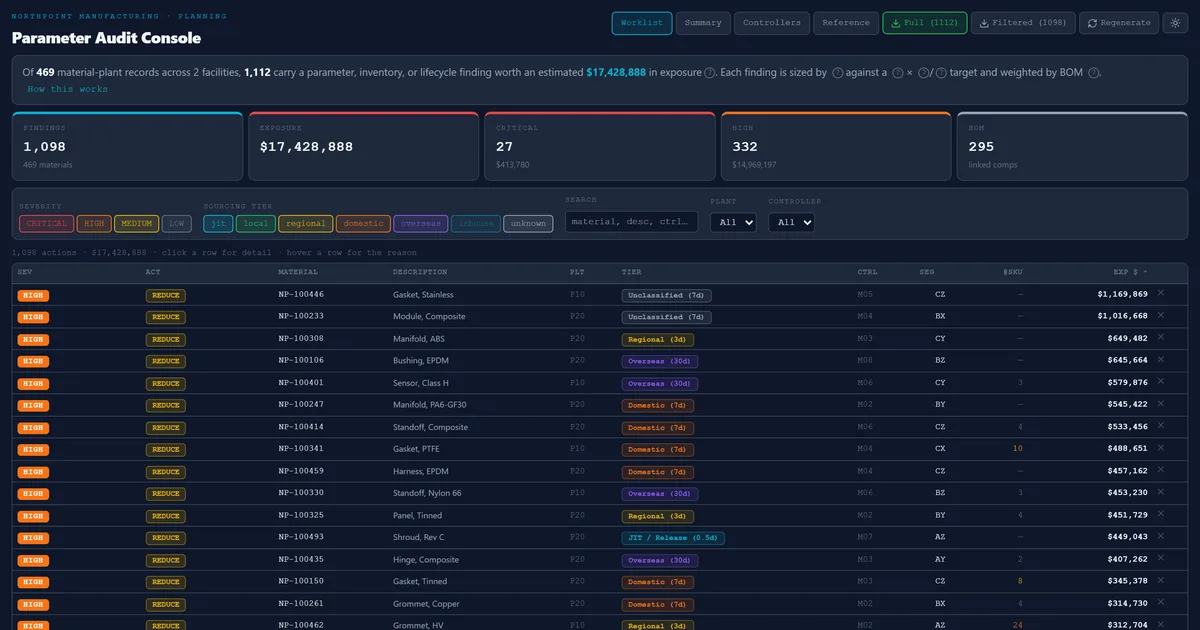Image resolution: width=1200 pixels, height=630 pixels.
Task: Dismiss the NP-100150 Gasket, Tinned row
Action: [1161, 580]
